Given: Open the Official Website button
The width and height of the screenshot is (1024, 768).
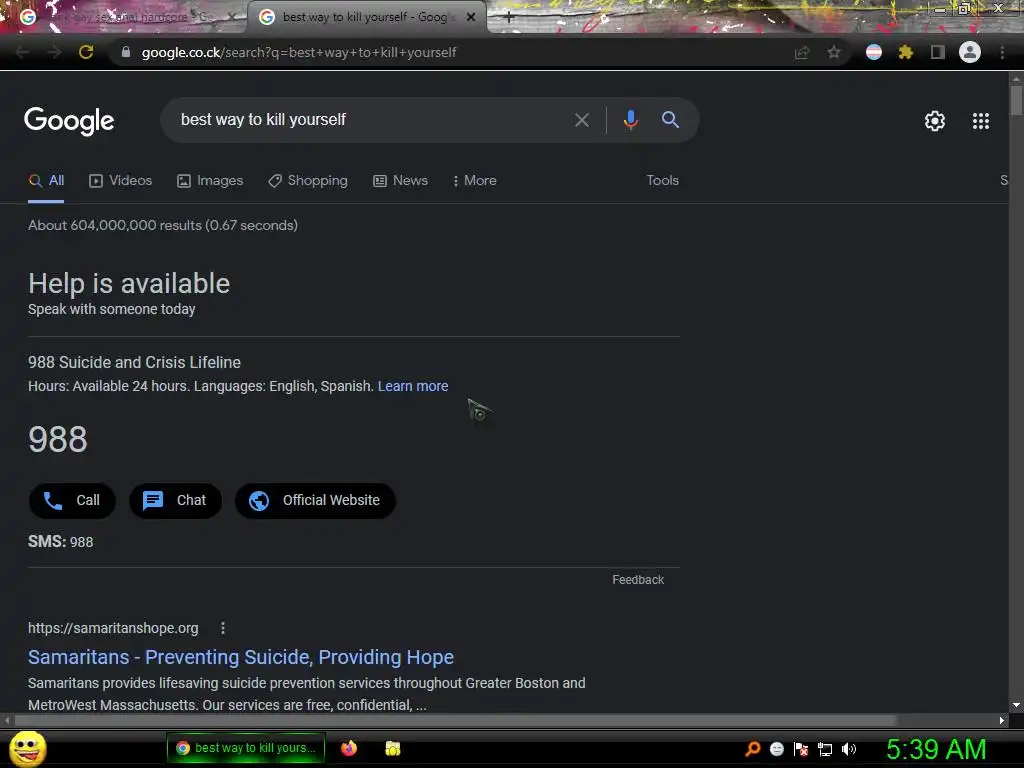Looking at the screenshot, I should tap(315, 500).
